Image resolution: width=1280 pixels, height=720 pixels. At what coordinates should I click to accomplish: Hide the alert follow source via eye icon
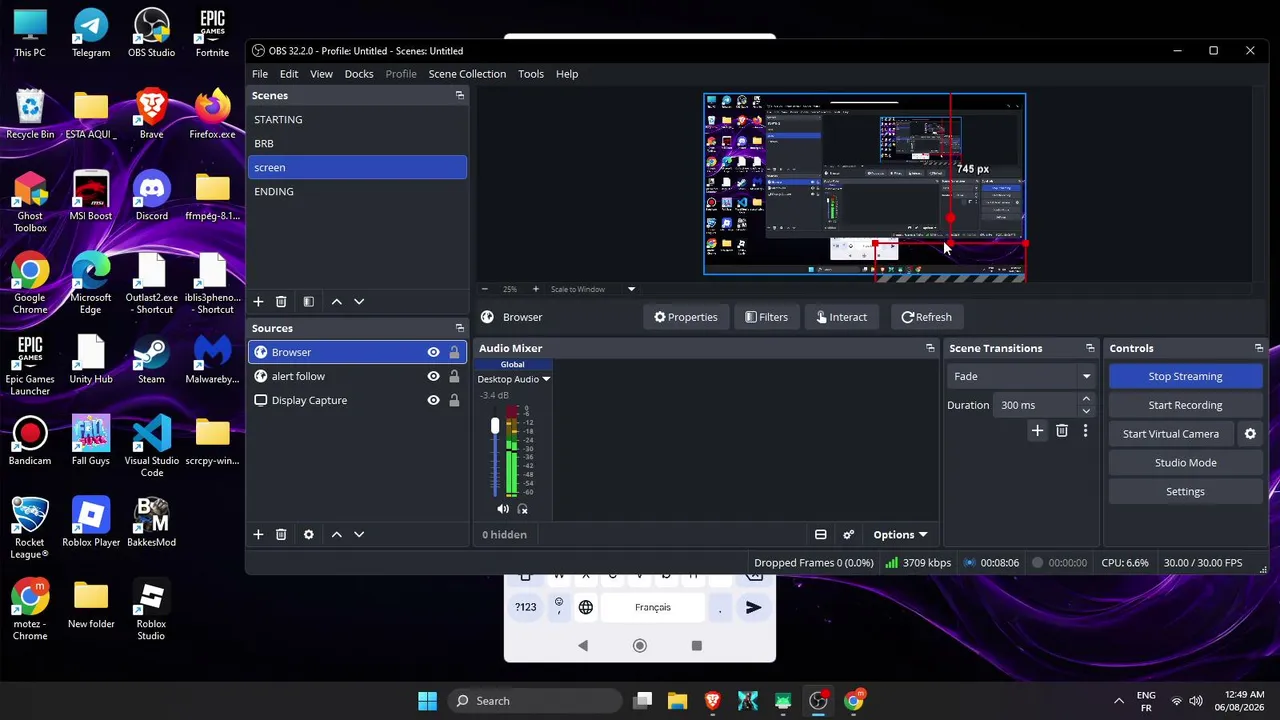click(x=433, y=376)
